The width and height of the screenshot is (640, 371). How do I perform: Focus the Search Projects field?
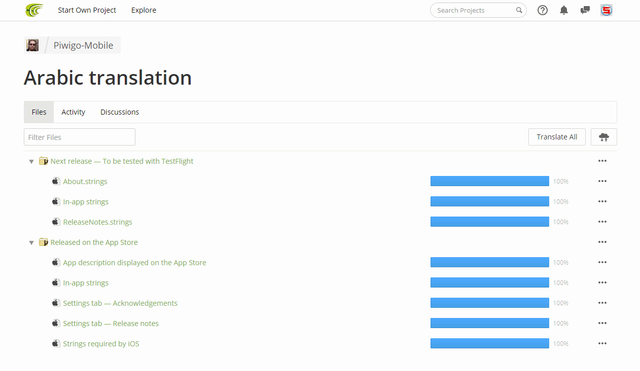point(478,10)
